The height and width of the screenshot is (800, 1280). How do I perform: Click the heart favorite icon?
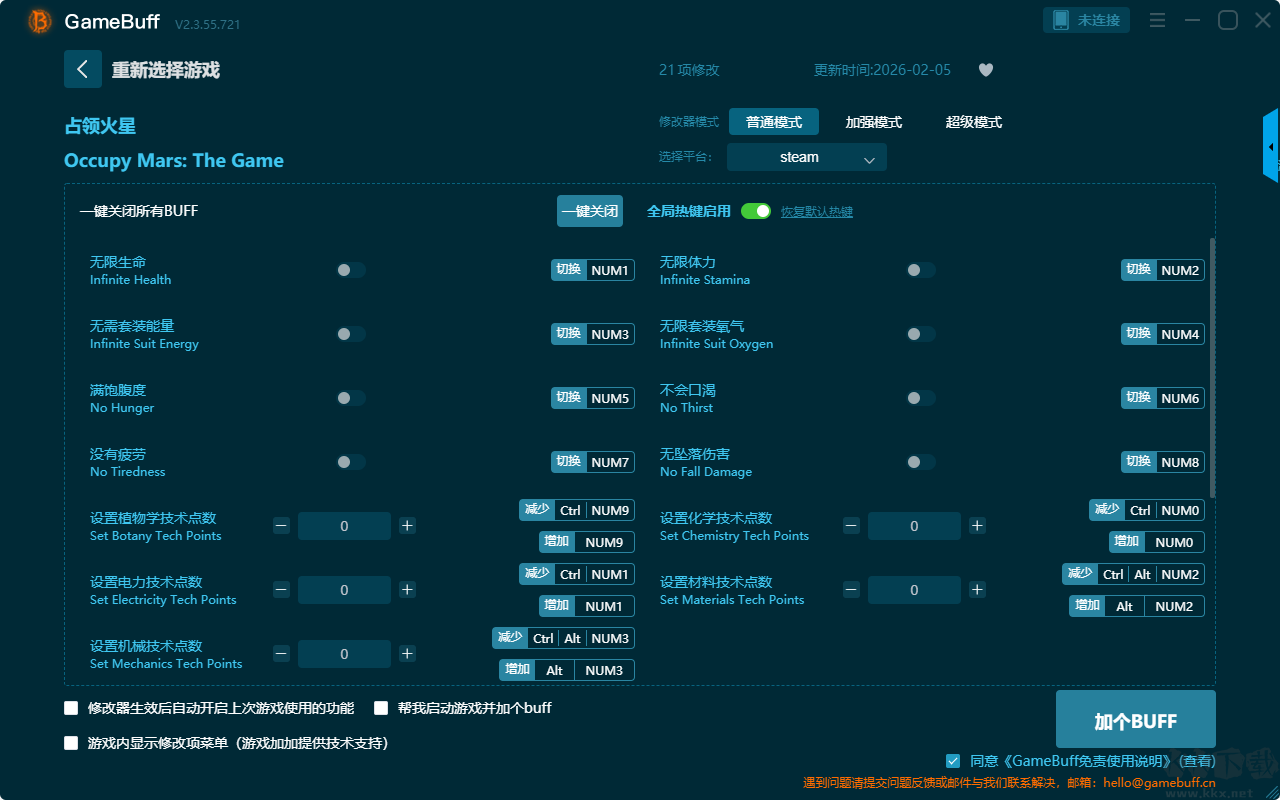click(986, 70)
